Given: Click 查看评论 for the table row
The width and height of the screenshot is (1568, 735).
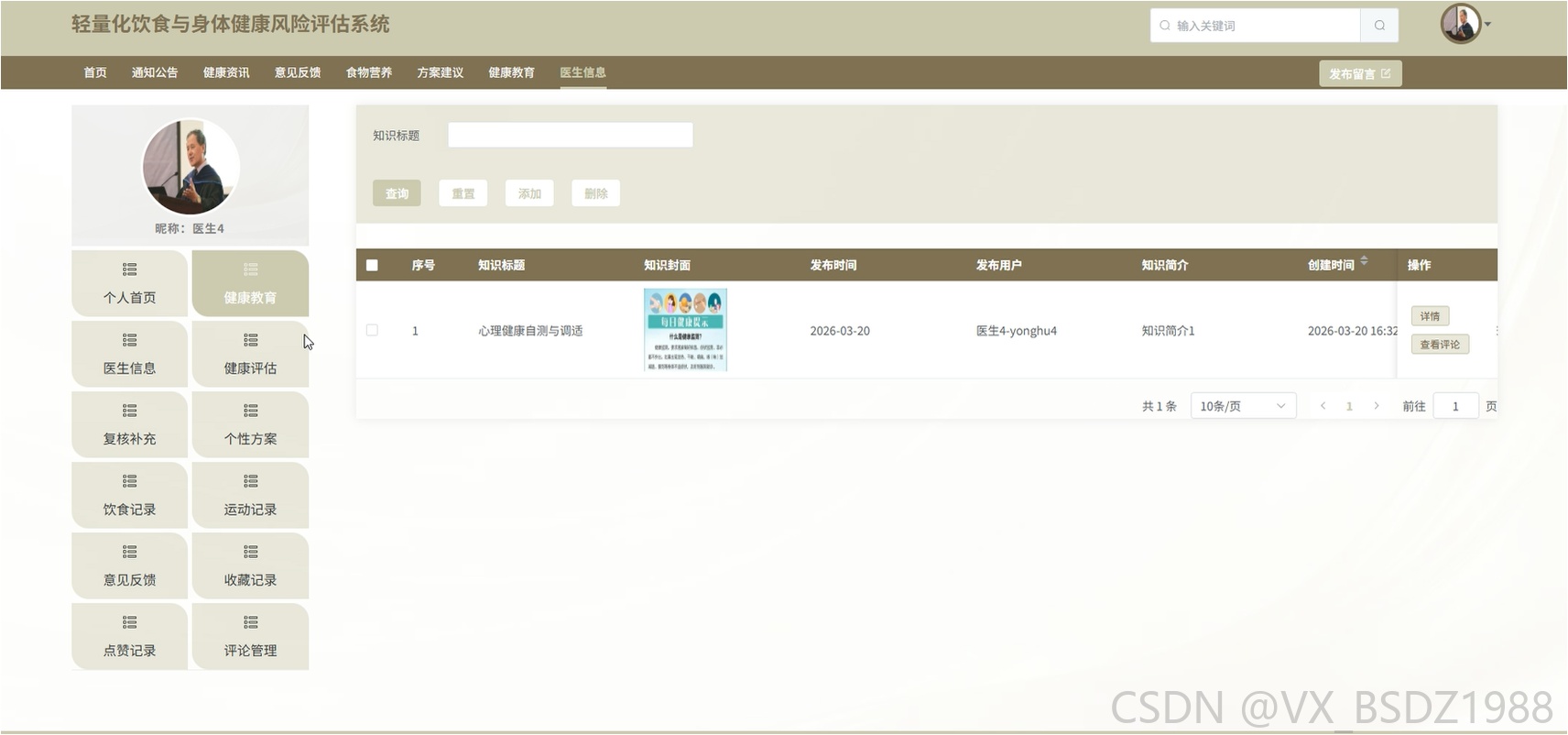Looking at the screenshot, I should tap(1440, 345).
